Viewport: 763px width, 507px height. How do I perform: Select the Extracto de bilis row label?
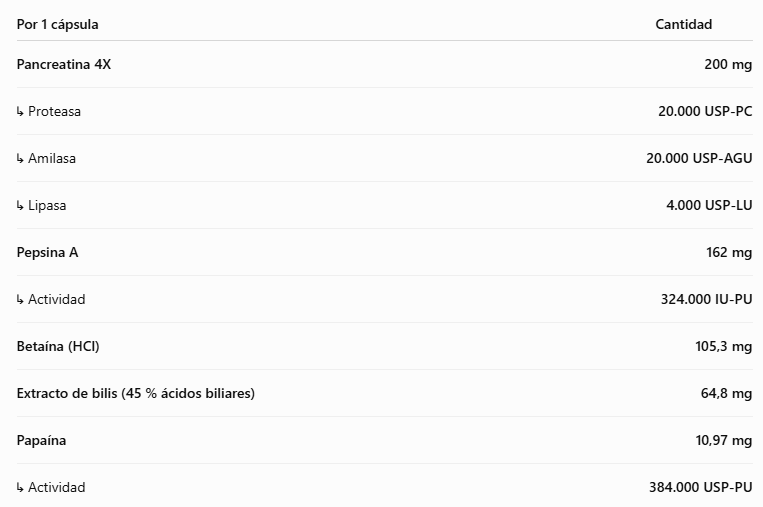[x=136, y=393]
